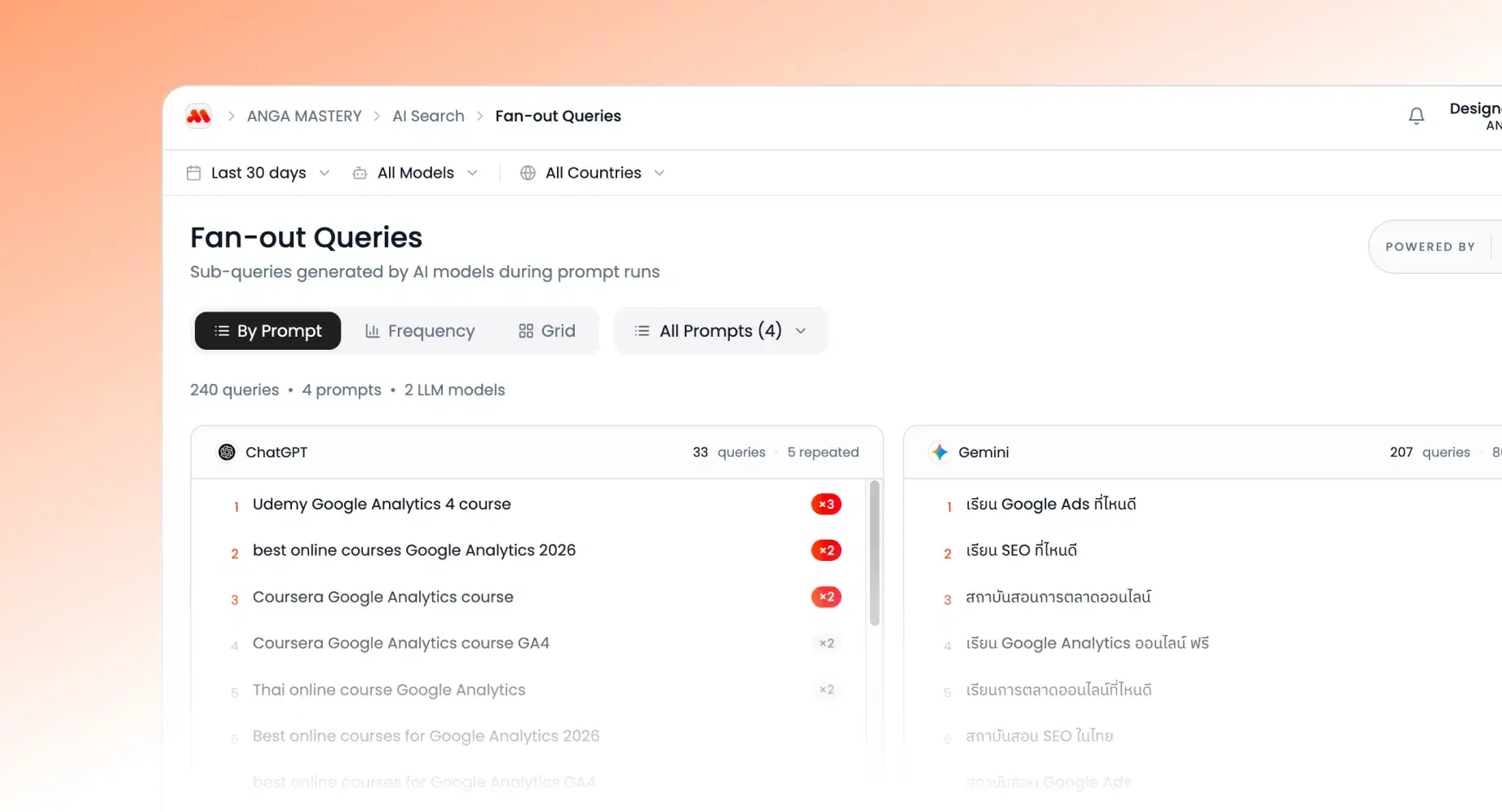Viewport: 1502px width, 812px height.
Task: Click the robot icon beside All Models
Action: pos(360,173)
